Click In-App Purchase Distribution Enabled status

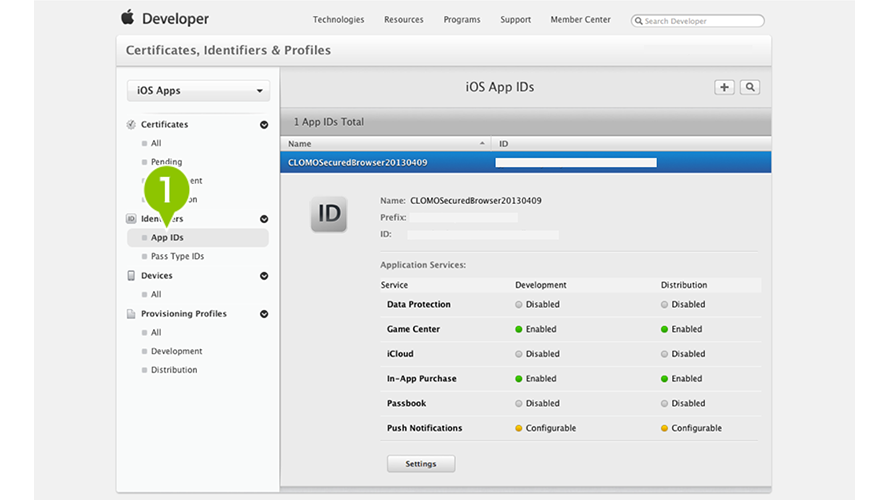pos(681,379)
